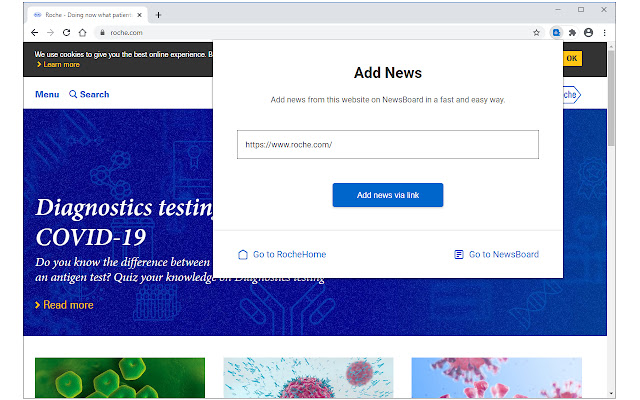Click the Add News popup heading
Screen dimensions: 640x400
tap(388, 73)
